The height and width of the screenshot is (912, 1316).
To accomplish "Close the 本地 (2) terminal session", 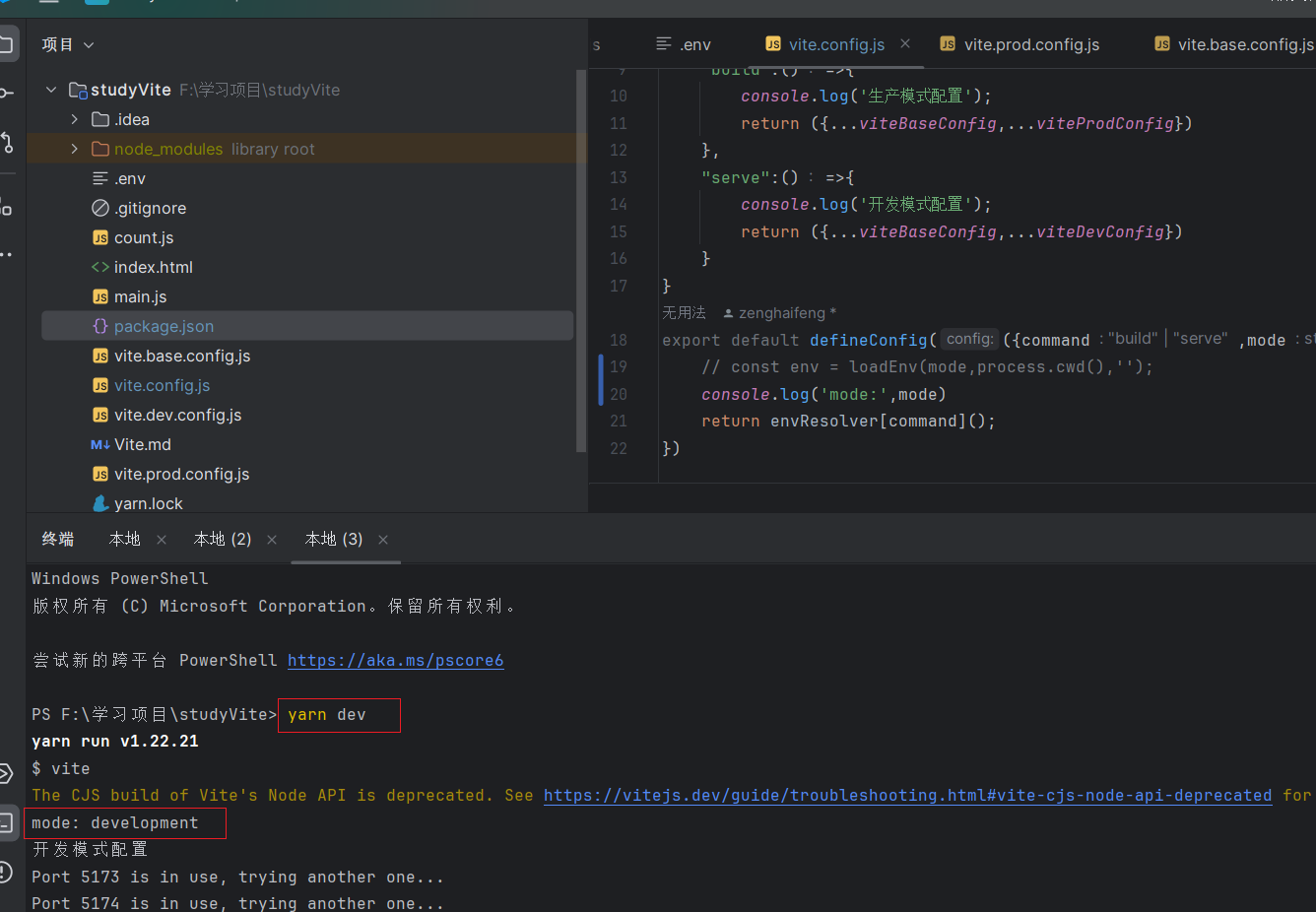I will 272,540.
